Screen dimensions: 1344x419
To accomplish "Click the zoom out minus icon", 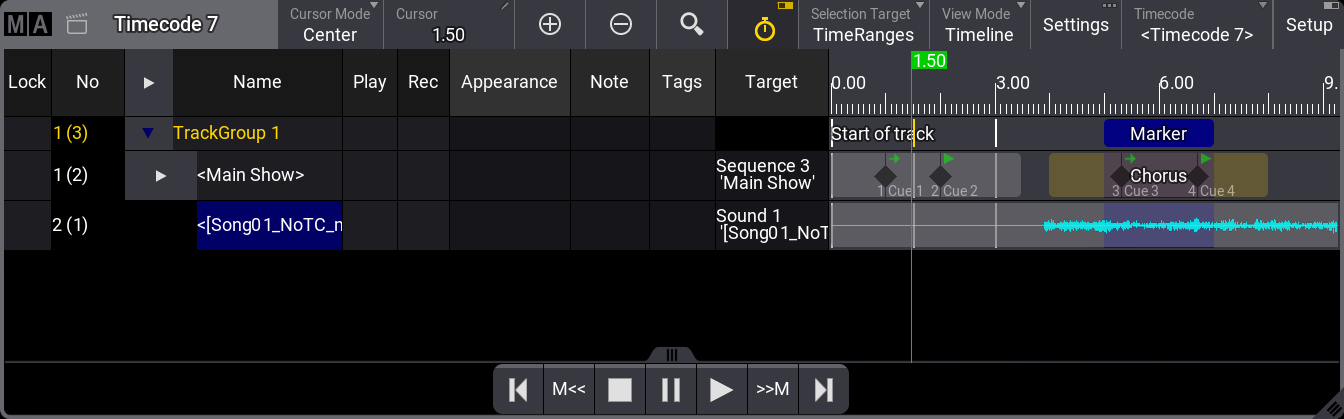I will click(621, 25).
